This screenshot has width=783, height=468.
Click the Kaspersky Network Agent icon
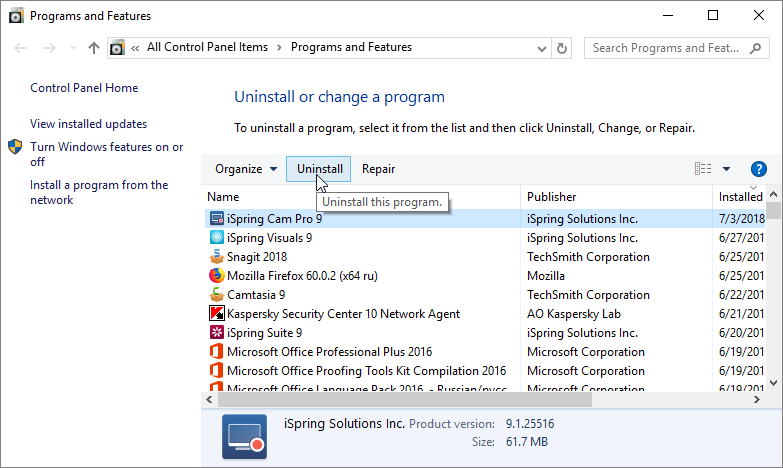pyautogui.click(x=216, y=314)
